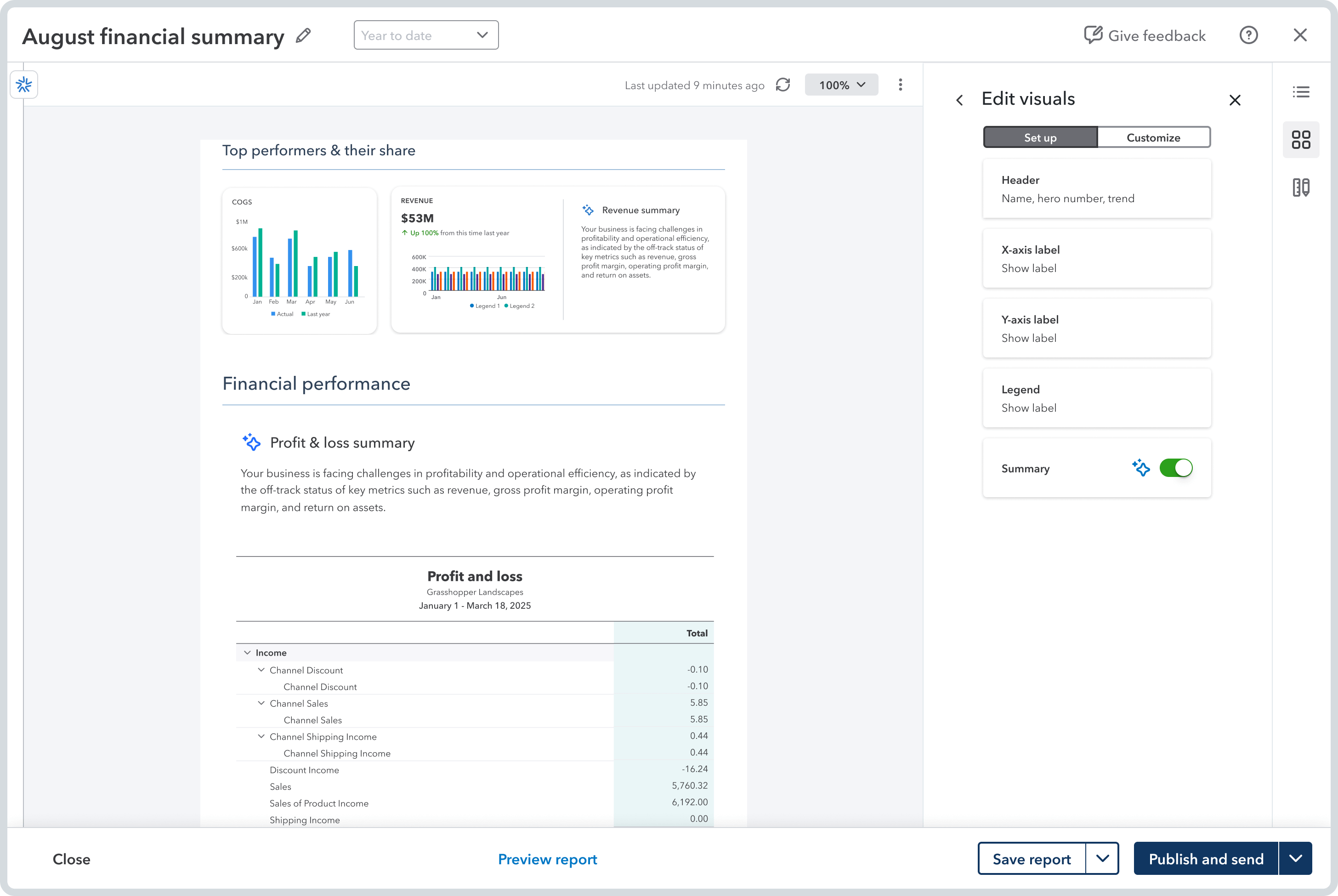
Task: Collapse the Income section in Profit and loss
Action: pyautogui.click(x=247, y=652)
